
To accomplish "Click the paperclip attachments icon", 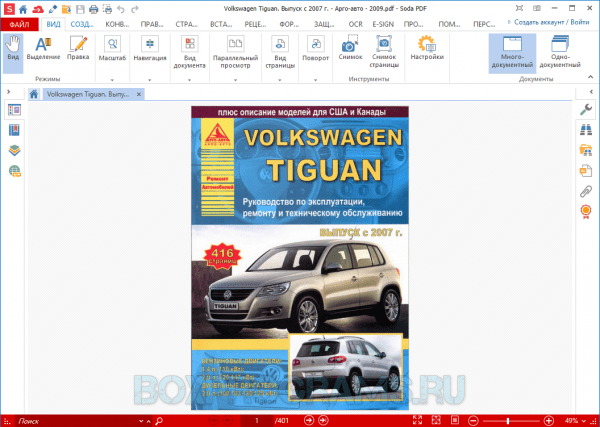I will point(586,191).
